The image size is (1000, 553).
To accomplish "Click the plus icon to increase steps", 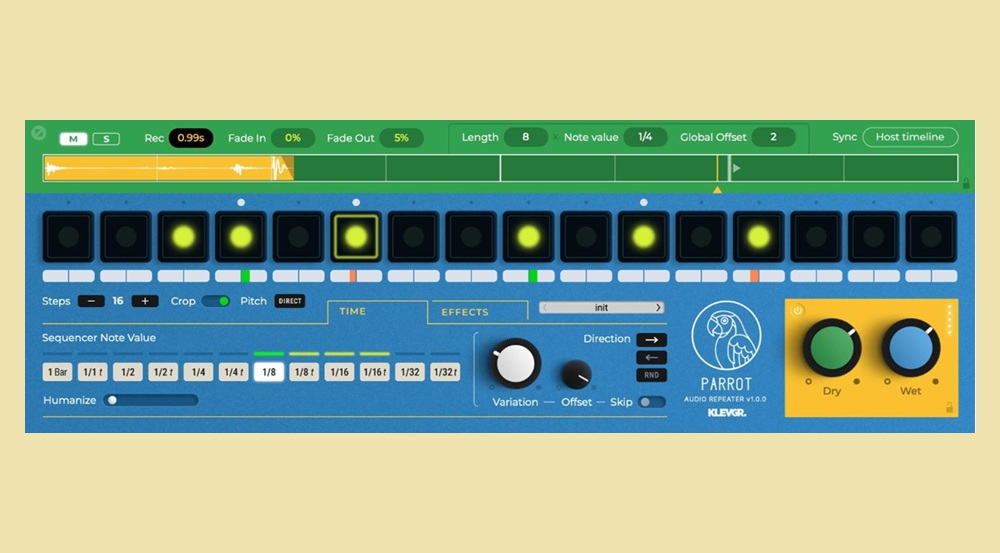I will point(145,301).
